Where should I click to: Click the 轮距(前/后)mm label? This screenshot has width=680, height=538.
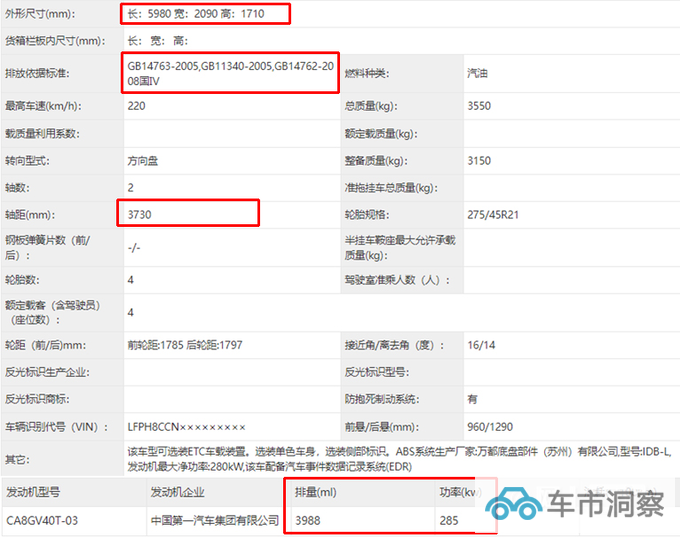coord(46,345)
